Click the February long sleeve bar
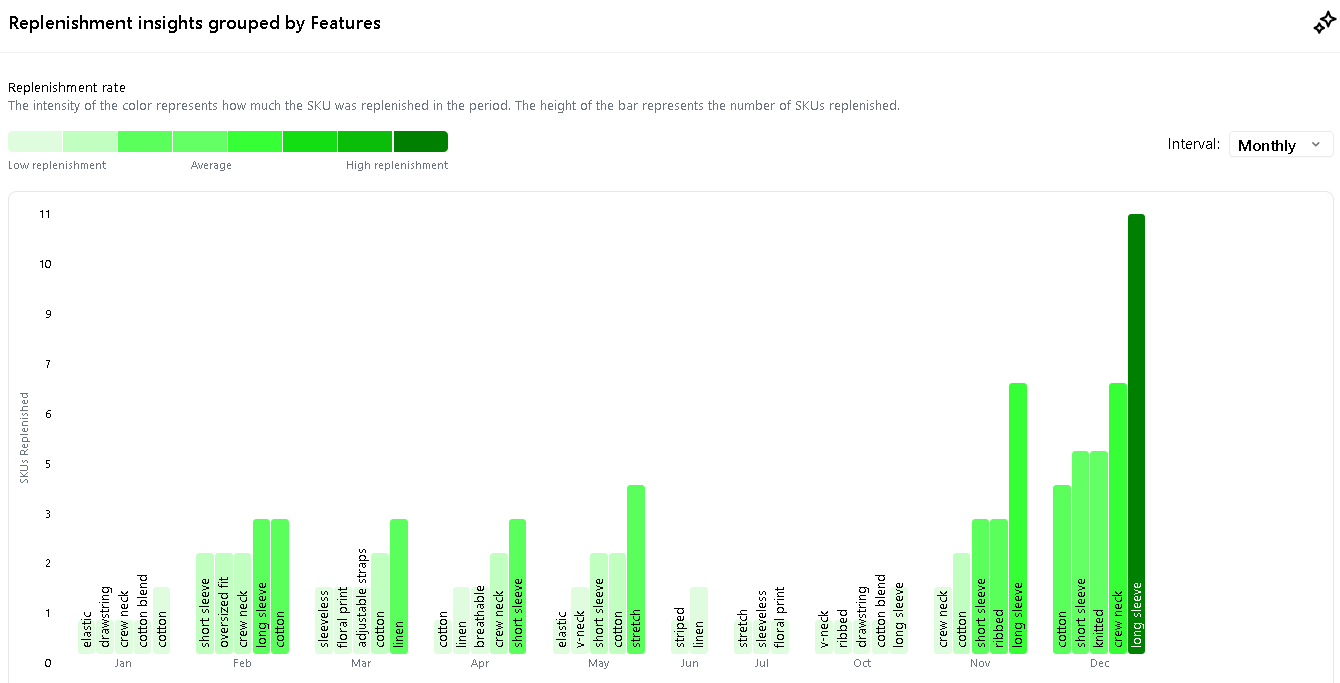Viewport: 1340px width, 683px height. click(x=261, y=585)
